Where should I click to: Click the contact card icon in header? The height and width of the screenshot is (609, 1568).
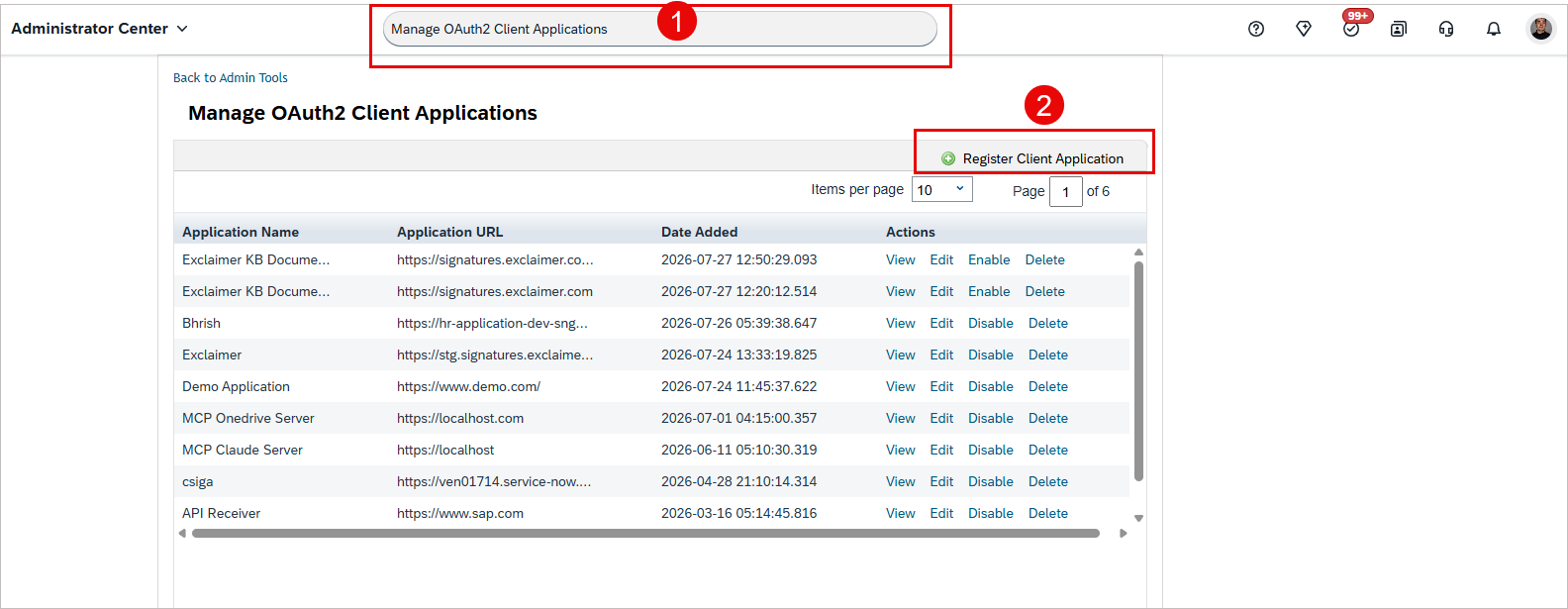click(x=1399, y=29)
